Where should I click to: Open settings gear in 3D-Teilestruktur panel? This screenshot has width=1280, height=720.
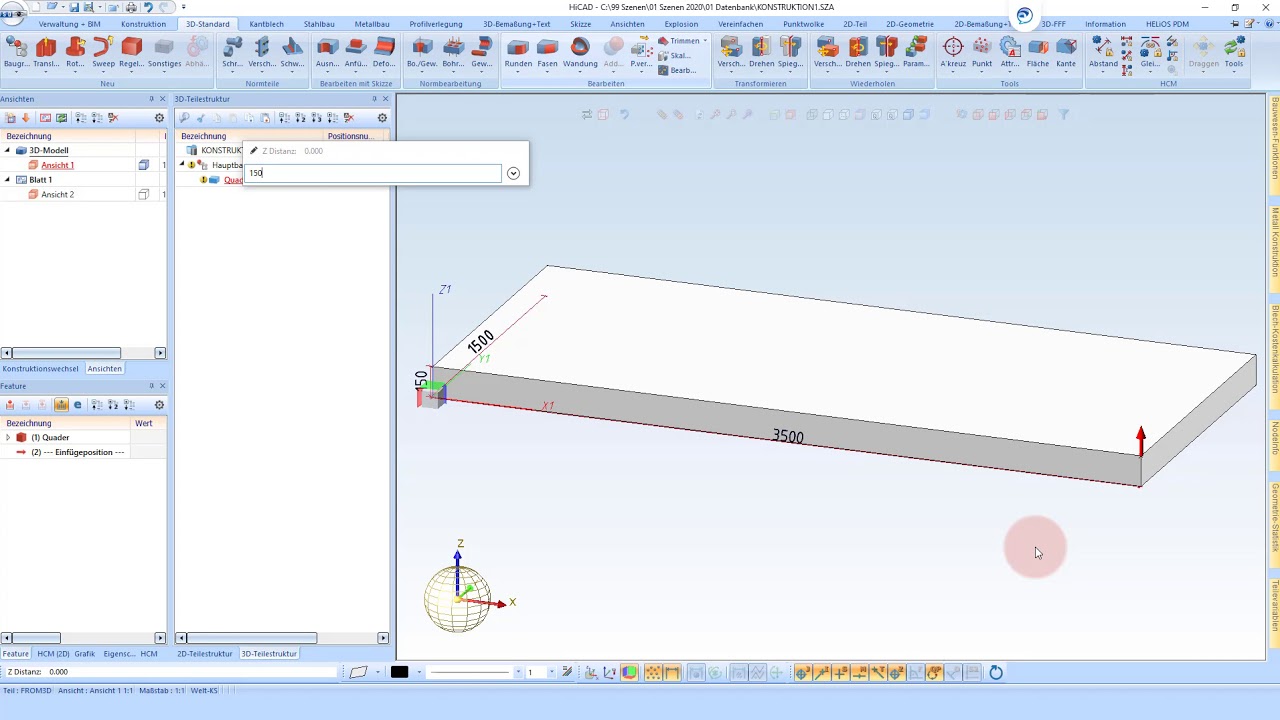pyautogui.click(x=382, y=118)
